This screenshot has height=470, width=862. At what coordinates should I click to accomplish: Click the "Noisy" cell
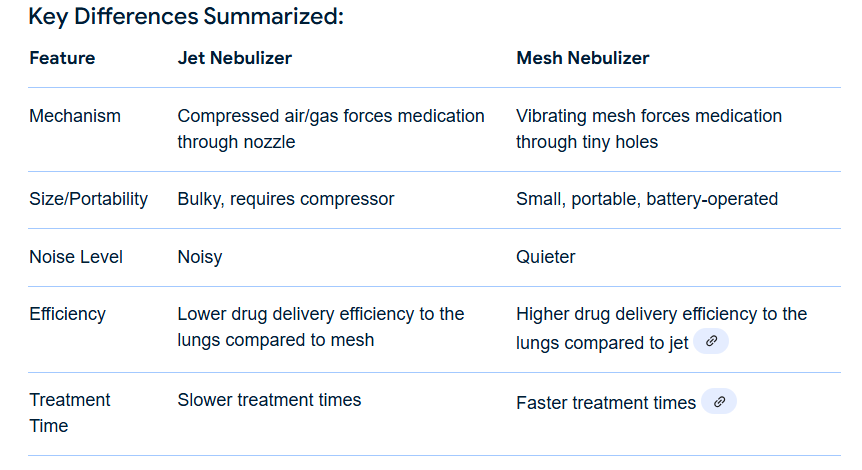[x=200, y=257]
